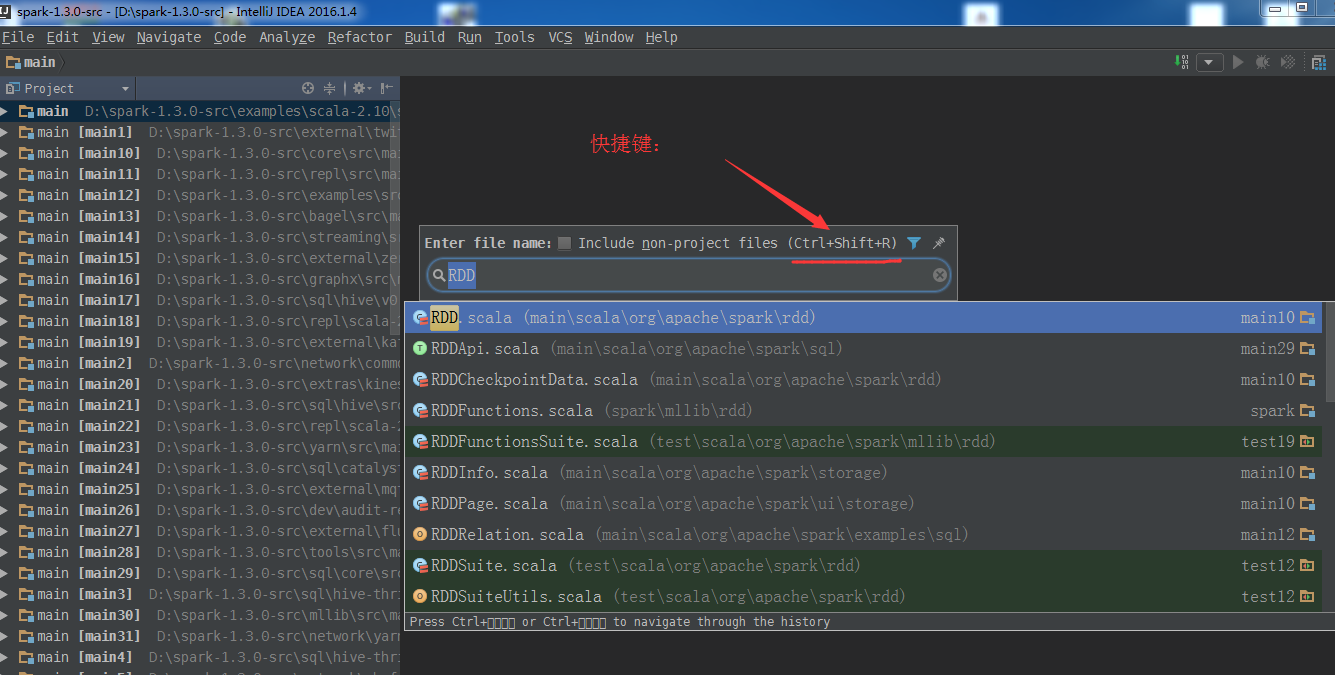Expand the main [main1] tree node arrow
The width and height of the screenshot is (1335, 675).
point(6,132)
